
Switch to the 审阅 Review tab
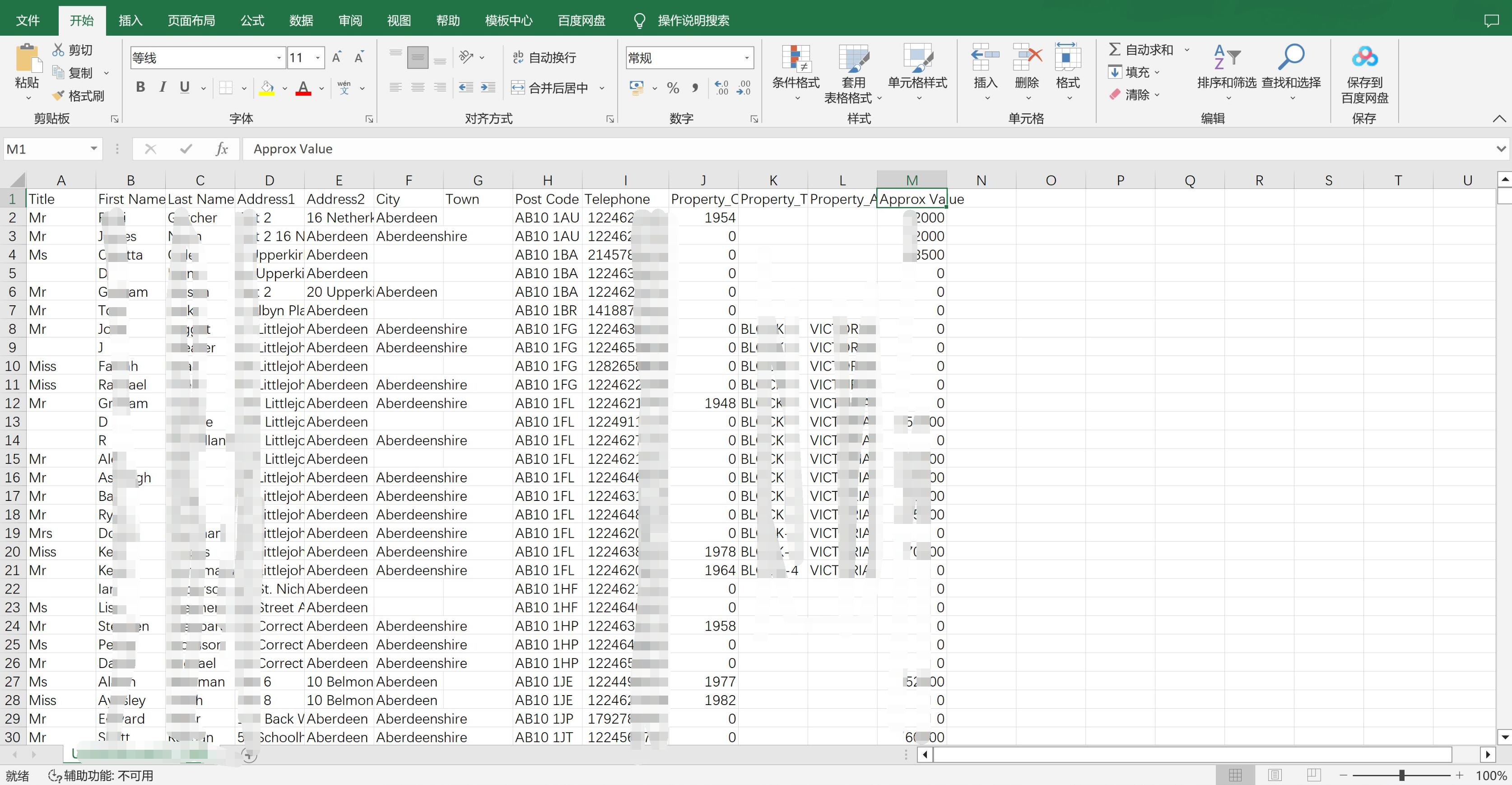click(x=350, y=20)
